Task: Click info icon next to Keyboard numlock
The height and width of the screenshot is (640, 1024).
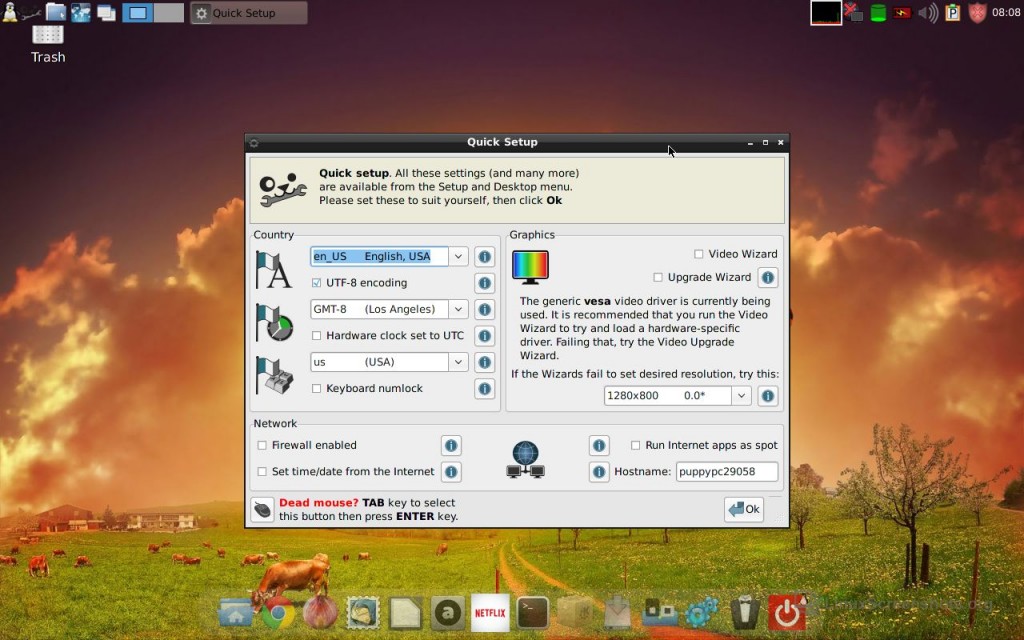Action: [484, 389]
